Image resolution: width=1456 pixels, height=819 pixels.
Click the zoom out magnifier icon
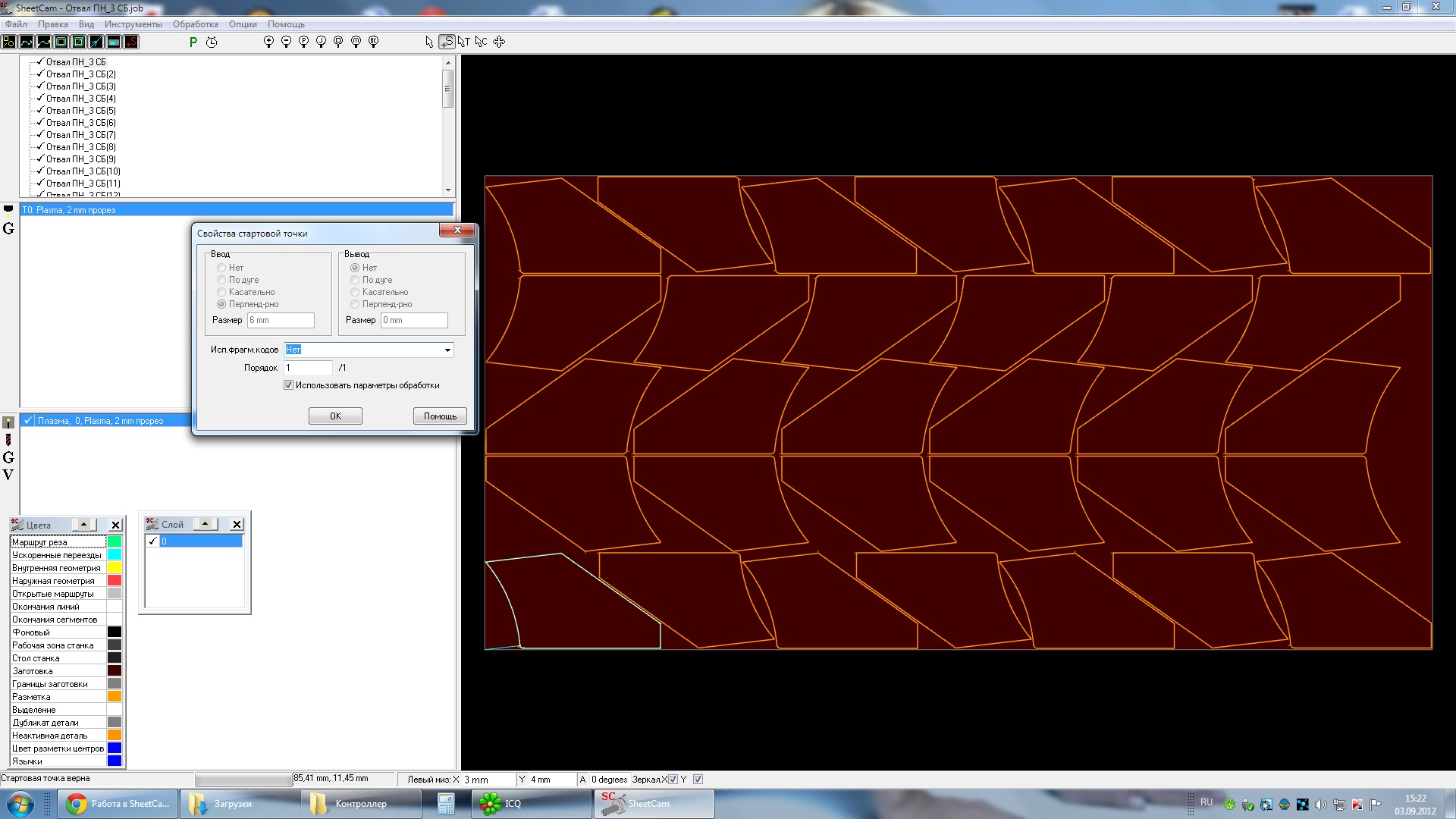pos(286,42)
